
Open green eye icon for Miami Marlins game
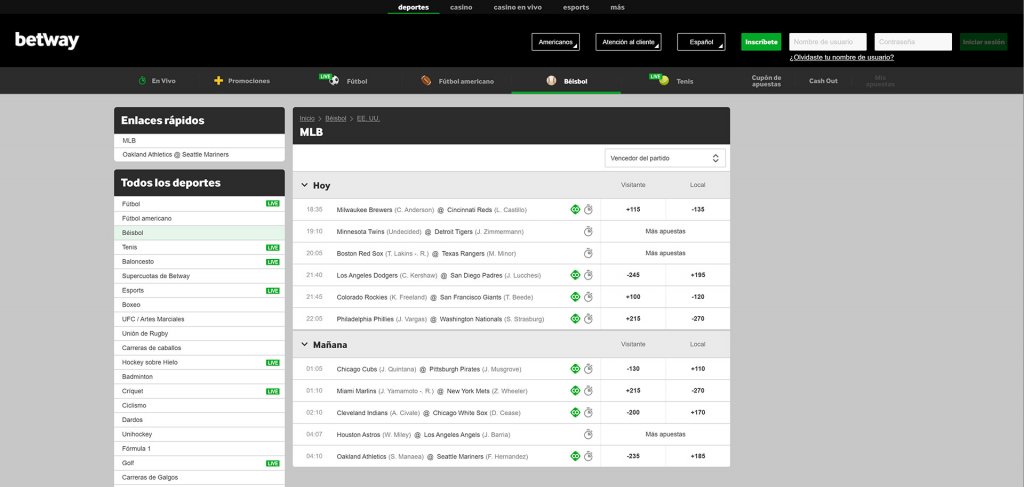(575, 390)
